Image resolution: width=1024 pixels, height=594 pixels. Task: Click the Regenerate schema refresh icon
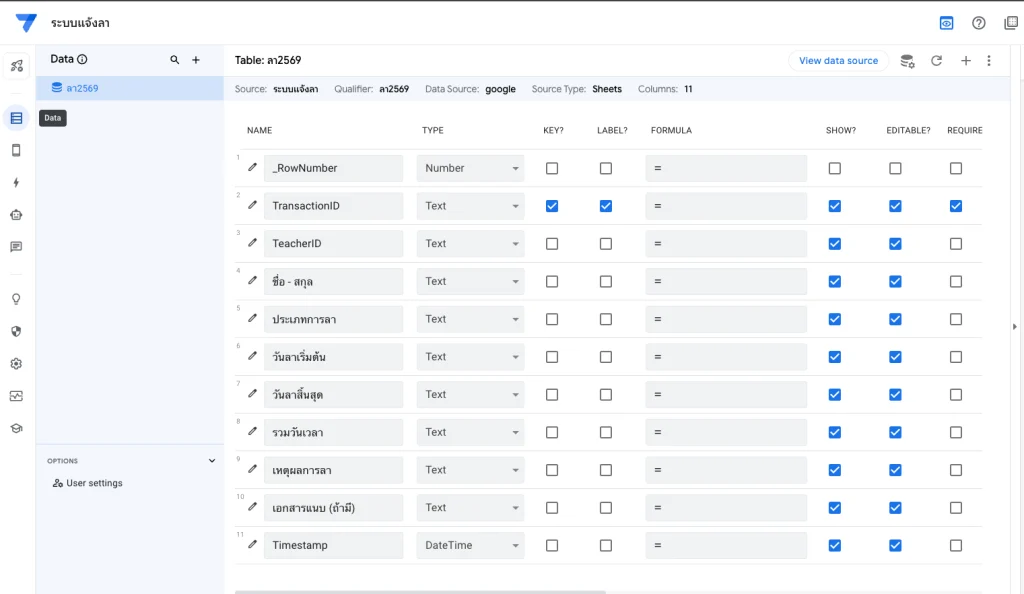936,61
